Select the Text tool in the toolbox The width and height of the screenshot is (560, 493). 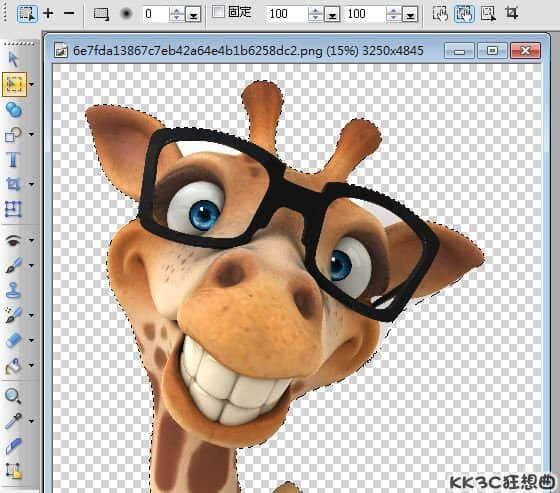point(13,159)
